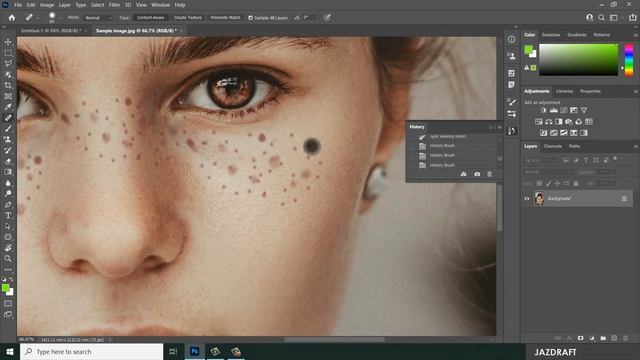Select the Dodge tool
The image size is (640, 360).
click(8, 193)
